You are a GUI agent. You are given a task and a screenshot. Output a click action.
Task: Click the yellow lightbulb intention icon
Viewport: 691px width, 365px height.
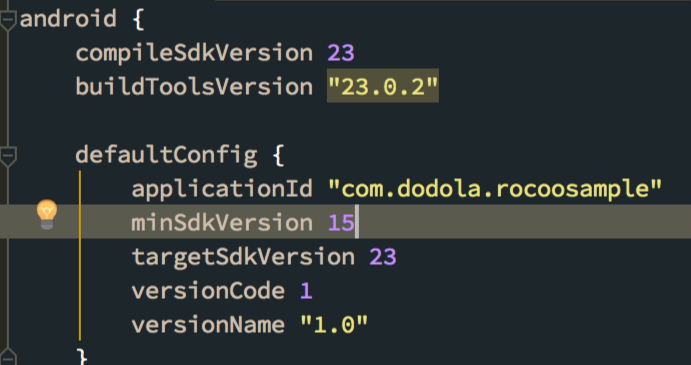tap(47, 214)
